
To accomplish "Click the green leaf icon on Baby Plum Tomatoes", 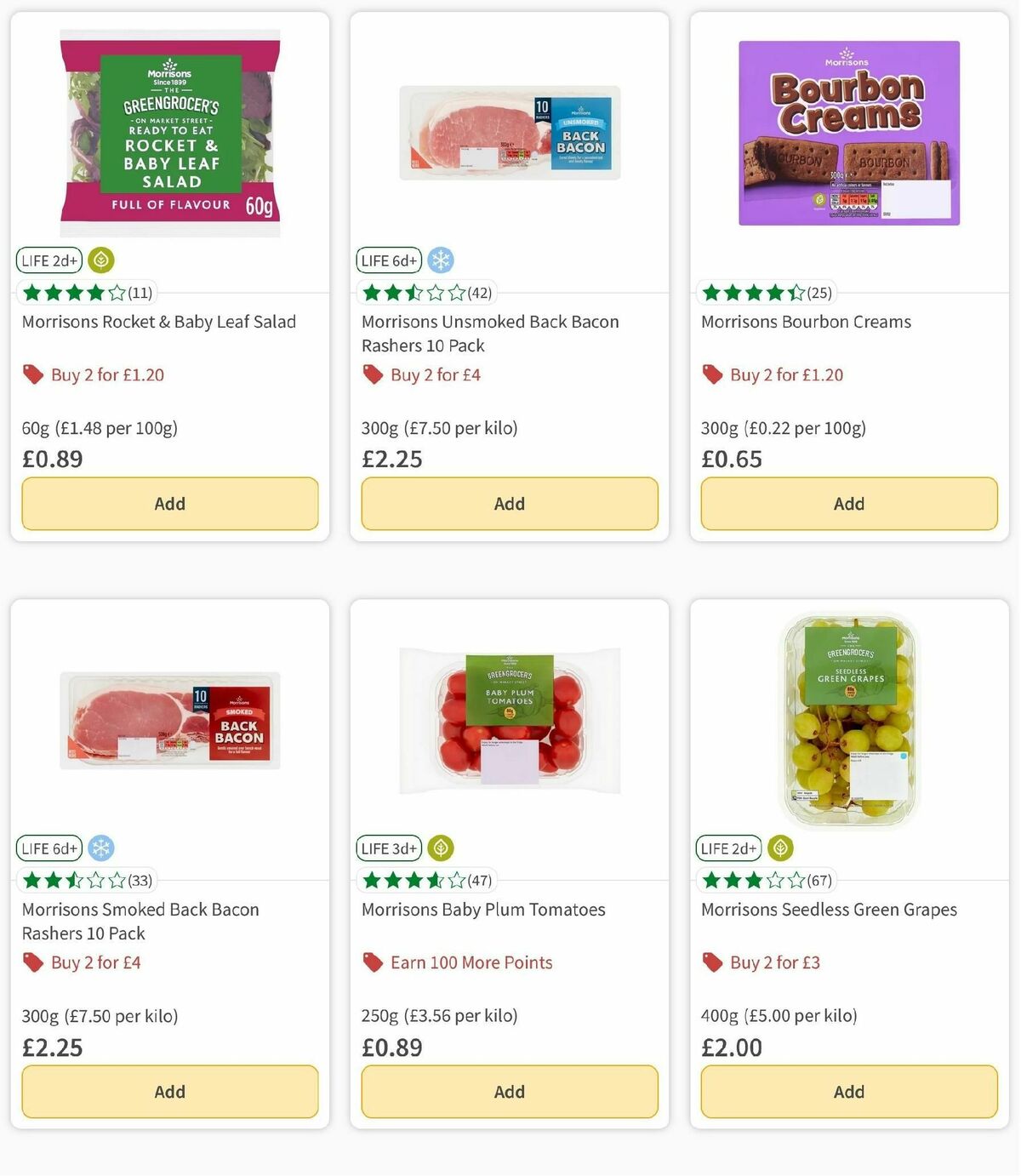I will (x=440, y=848).
